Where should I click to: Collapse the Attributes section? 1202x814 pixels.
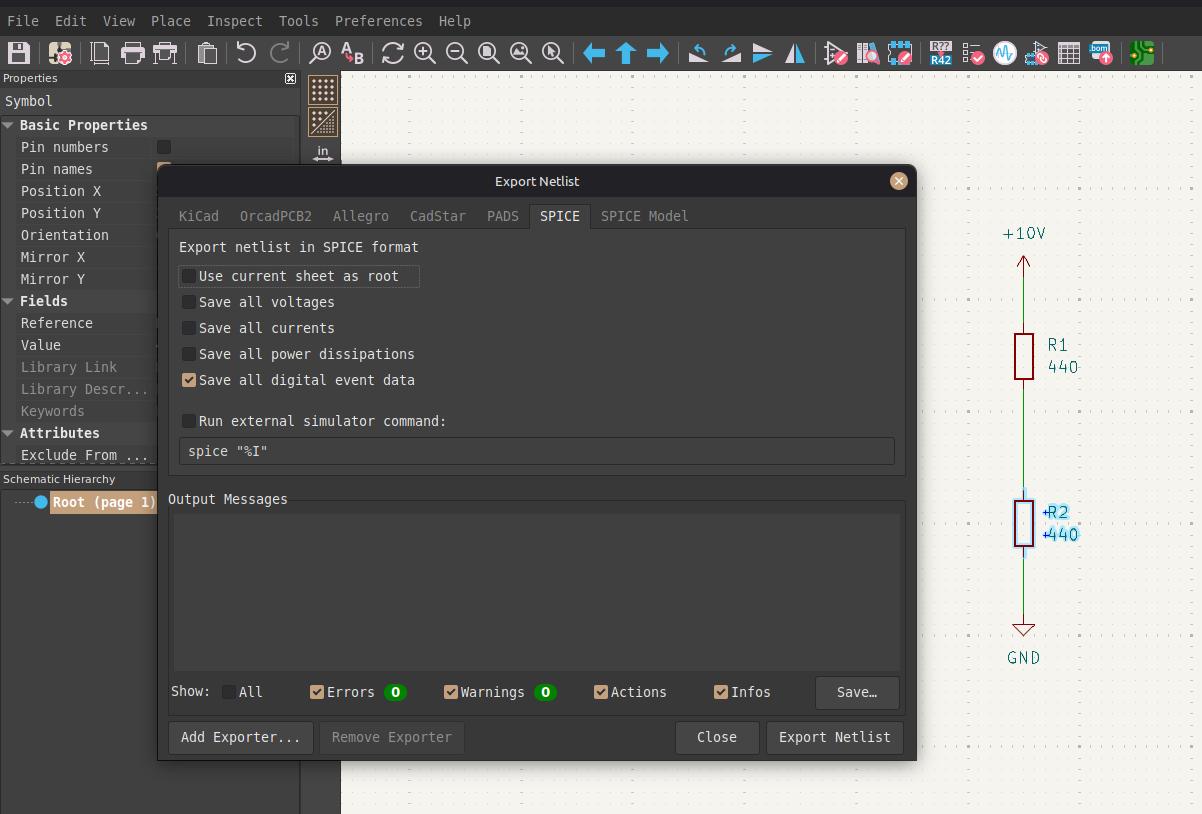[x=8, y=433]
